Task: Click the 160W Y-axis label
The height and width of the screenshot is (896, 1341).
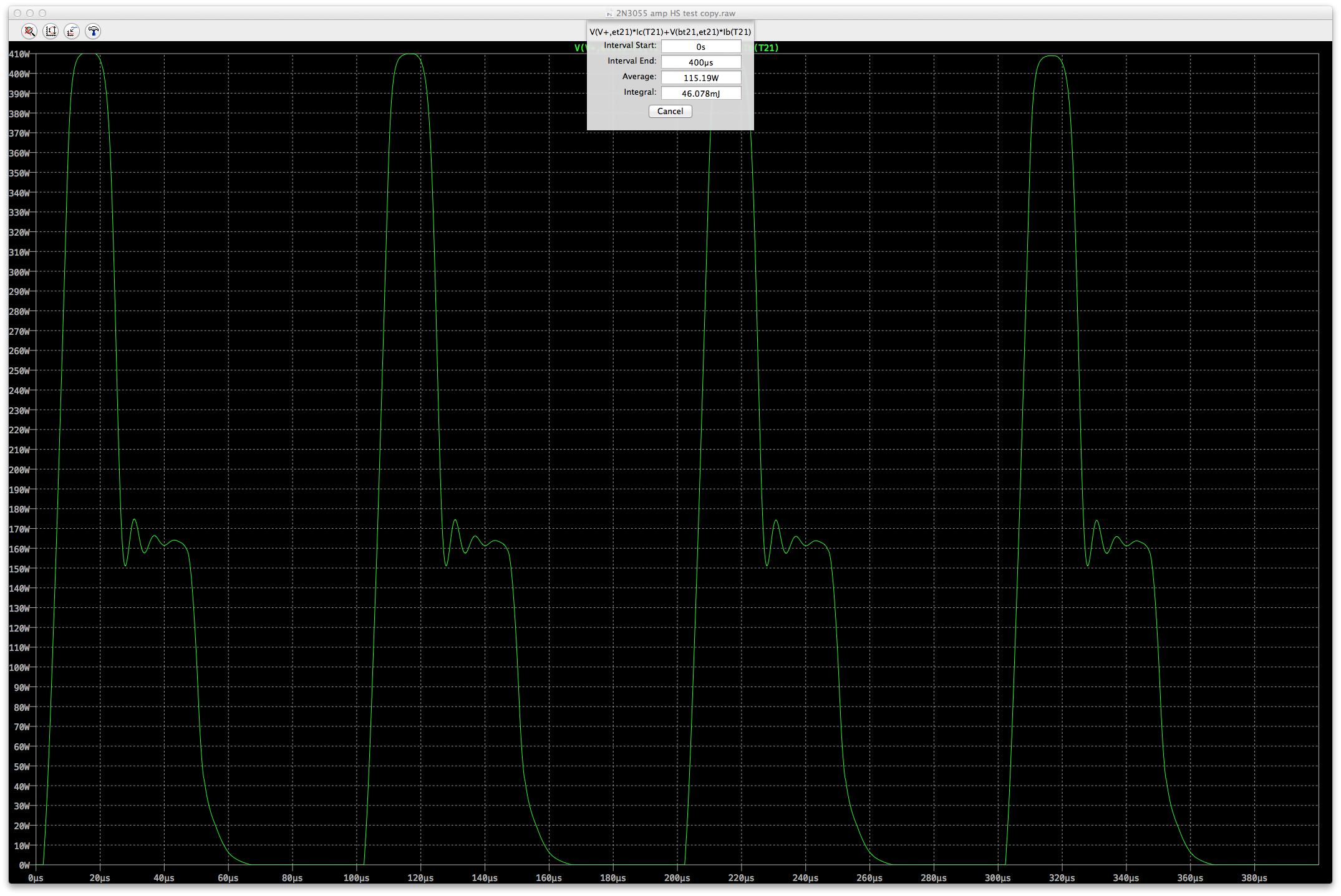Action: 19,549
